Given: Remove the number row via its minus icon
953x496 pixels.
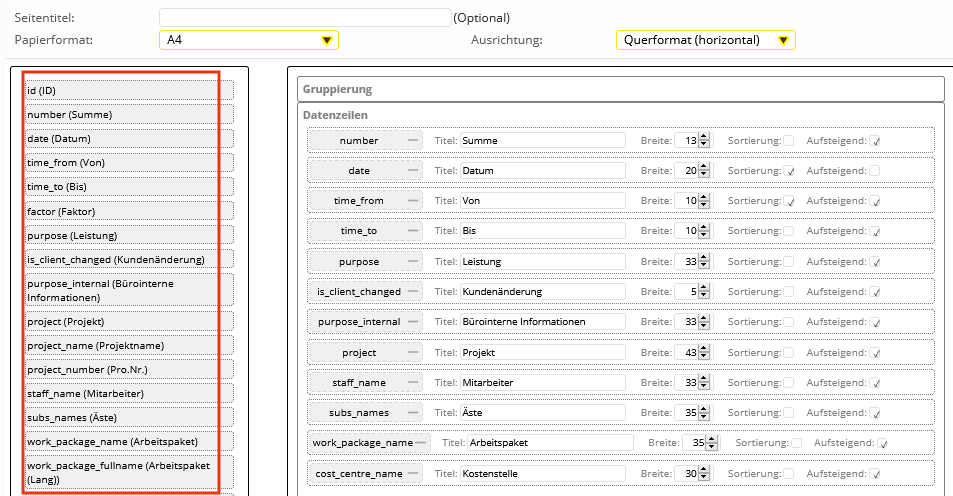Looking at the screenshot, I should (414, 141).
